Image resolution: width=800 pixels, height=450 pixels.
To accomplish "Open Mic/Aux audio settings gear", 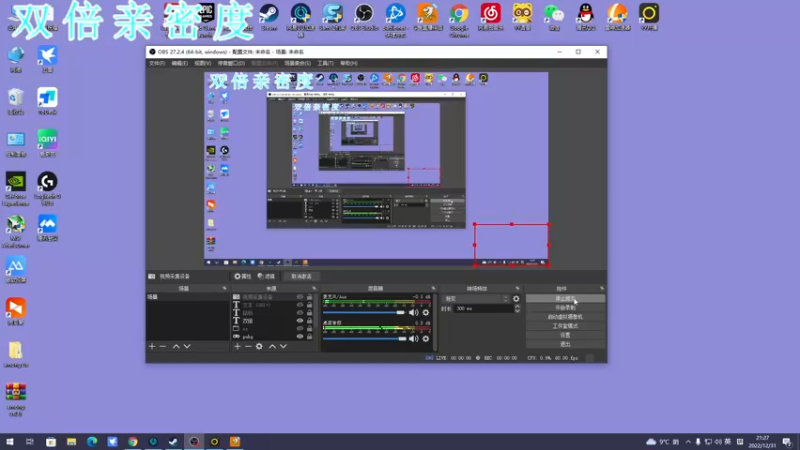I will 426,312.
